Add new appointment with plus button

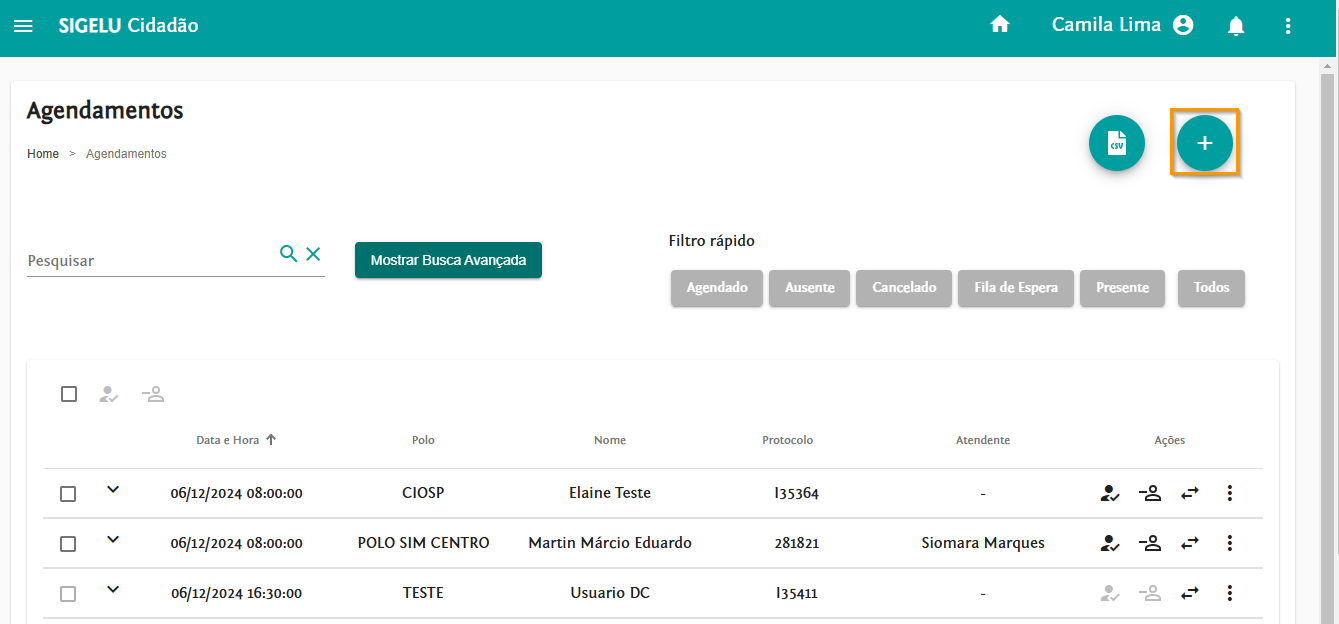pyautogui.click(x=1204, y=144)
